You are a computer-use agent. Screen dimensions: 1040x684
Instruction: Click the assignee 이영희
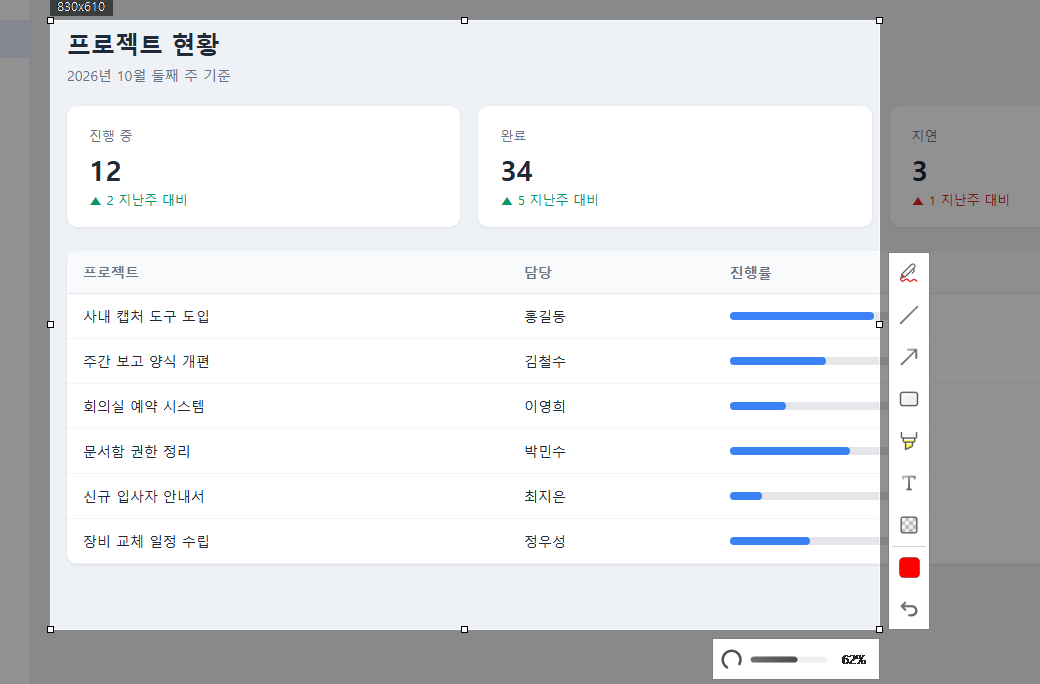click(545, 406)
